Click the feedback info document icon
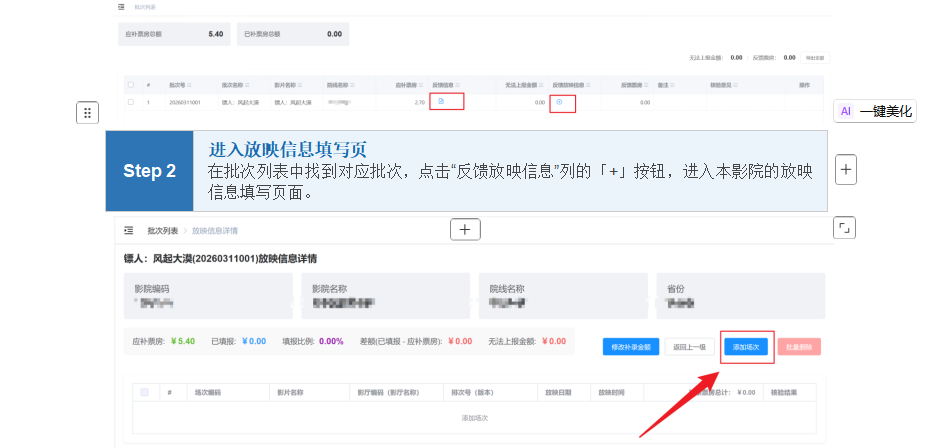The height and width of the screenshot is (448, 948). click(441, 102)
